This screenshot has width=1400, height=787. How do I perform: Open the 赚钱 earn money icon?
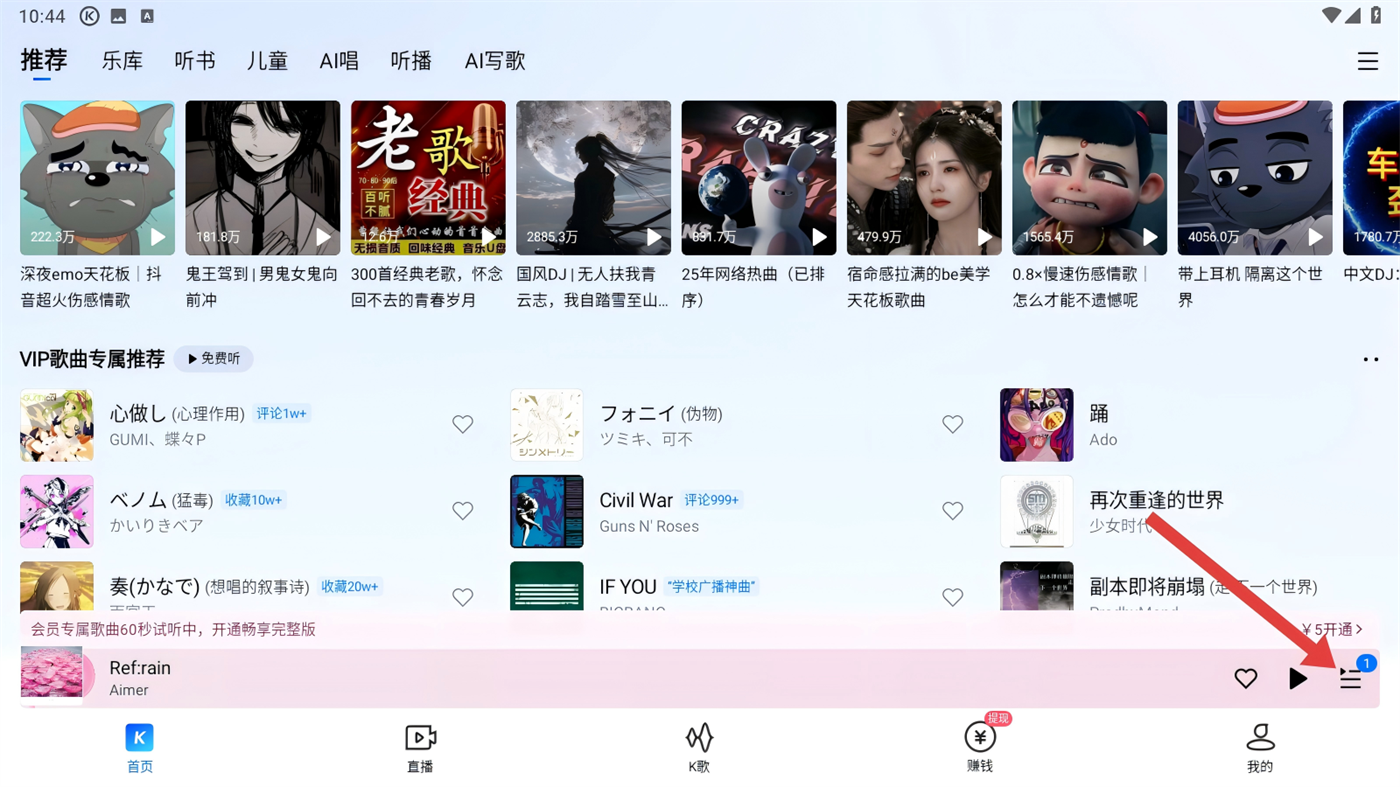click(980, 738)
